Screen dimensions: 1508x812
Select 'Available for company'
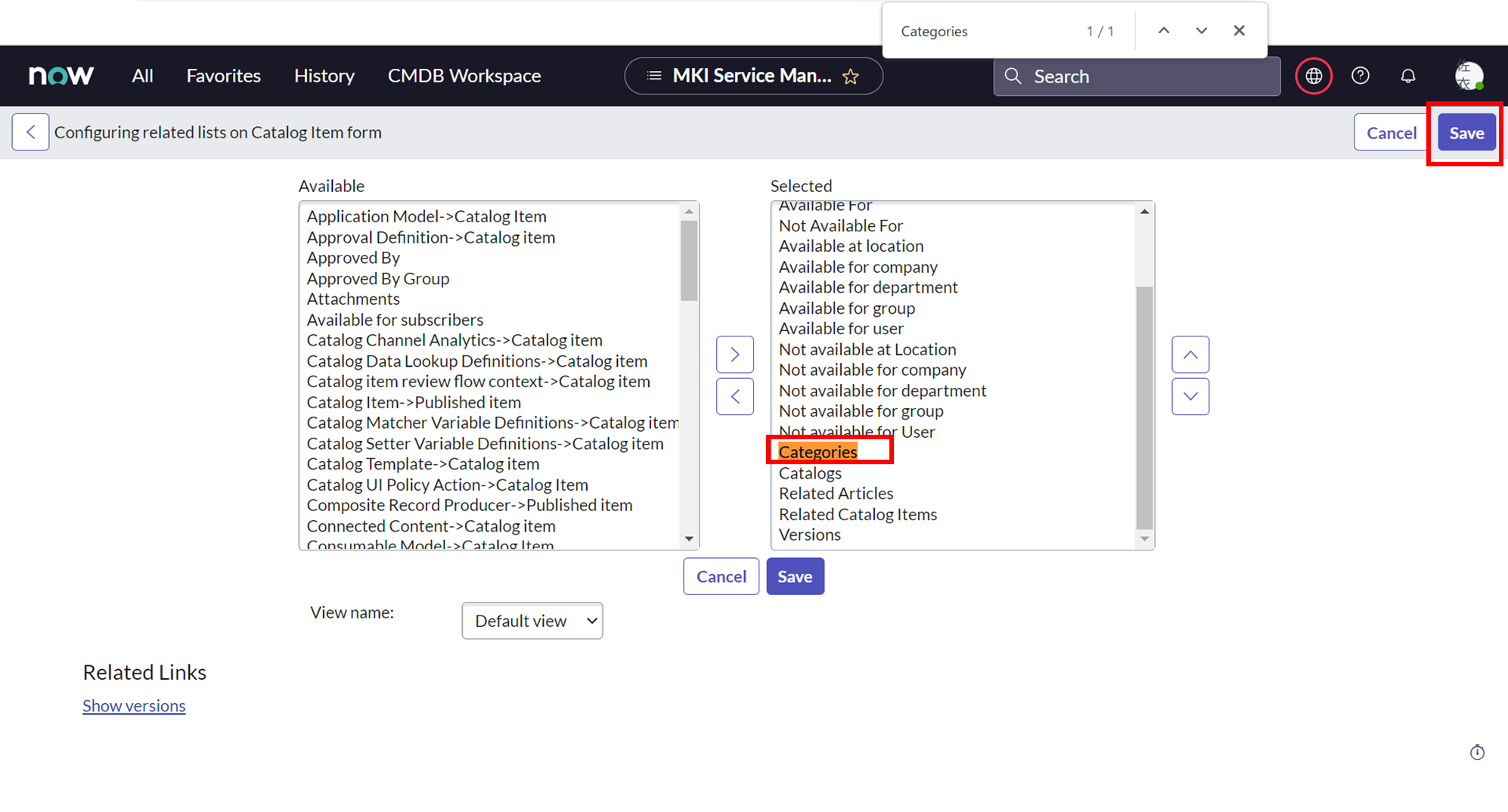858,268
